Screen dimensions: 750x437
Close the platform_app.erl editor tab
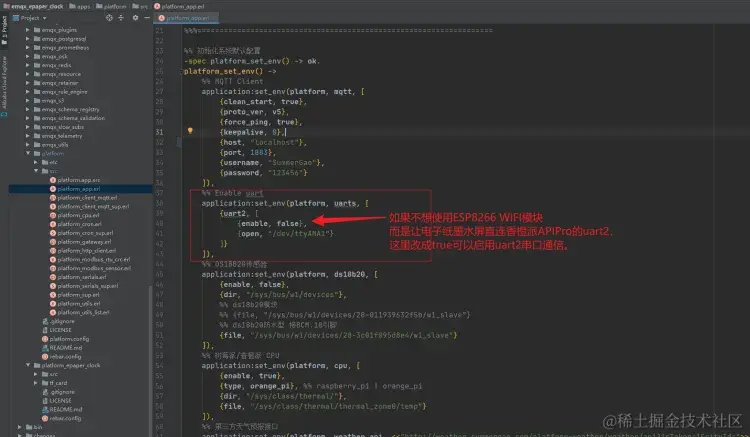point(214,18)
